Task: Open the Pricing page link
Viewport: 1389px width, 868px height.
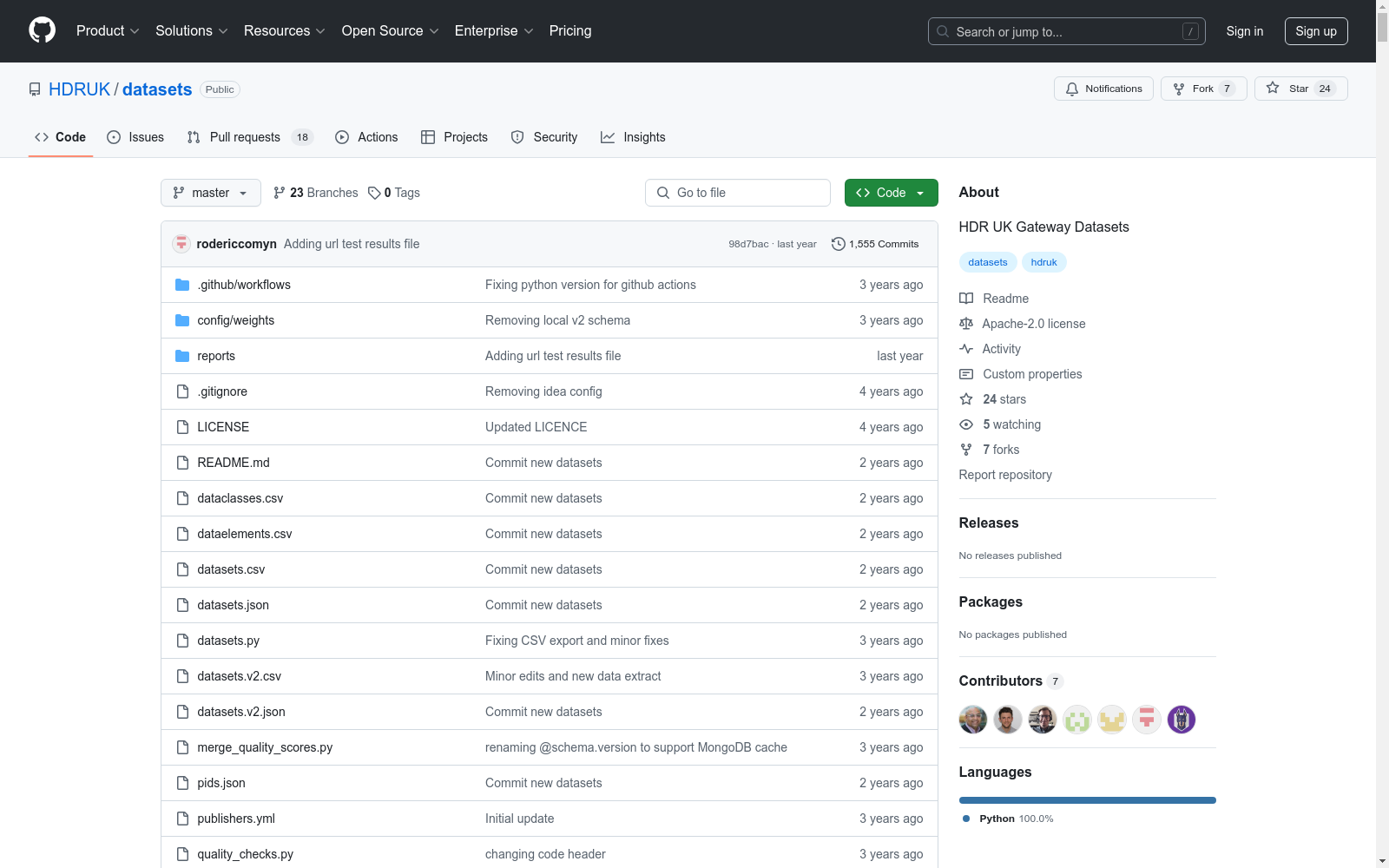Action: point(570,31)
